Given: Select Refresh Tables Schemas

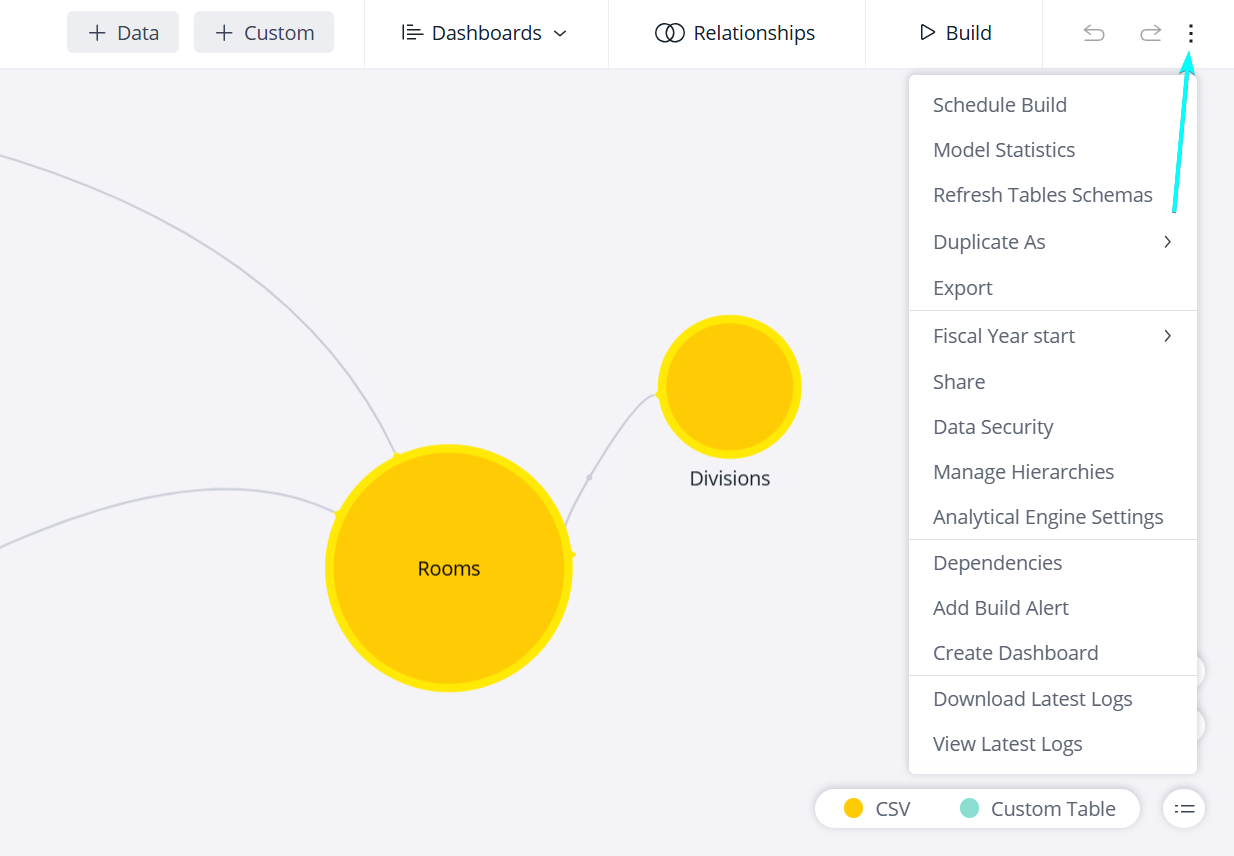Looking at the screenshot, I should [x=1042, y=195].
